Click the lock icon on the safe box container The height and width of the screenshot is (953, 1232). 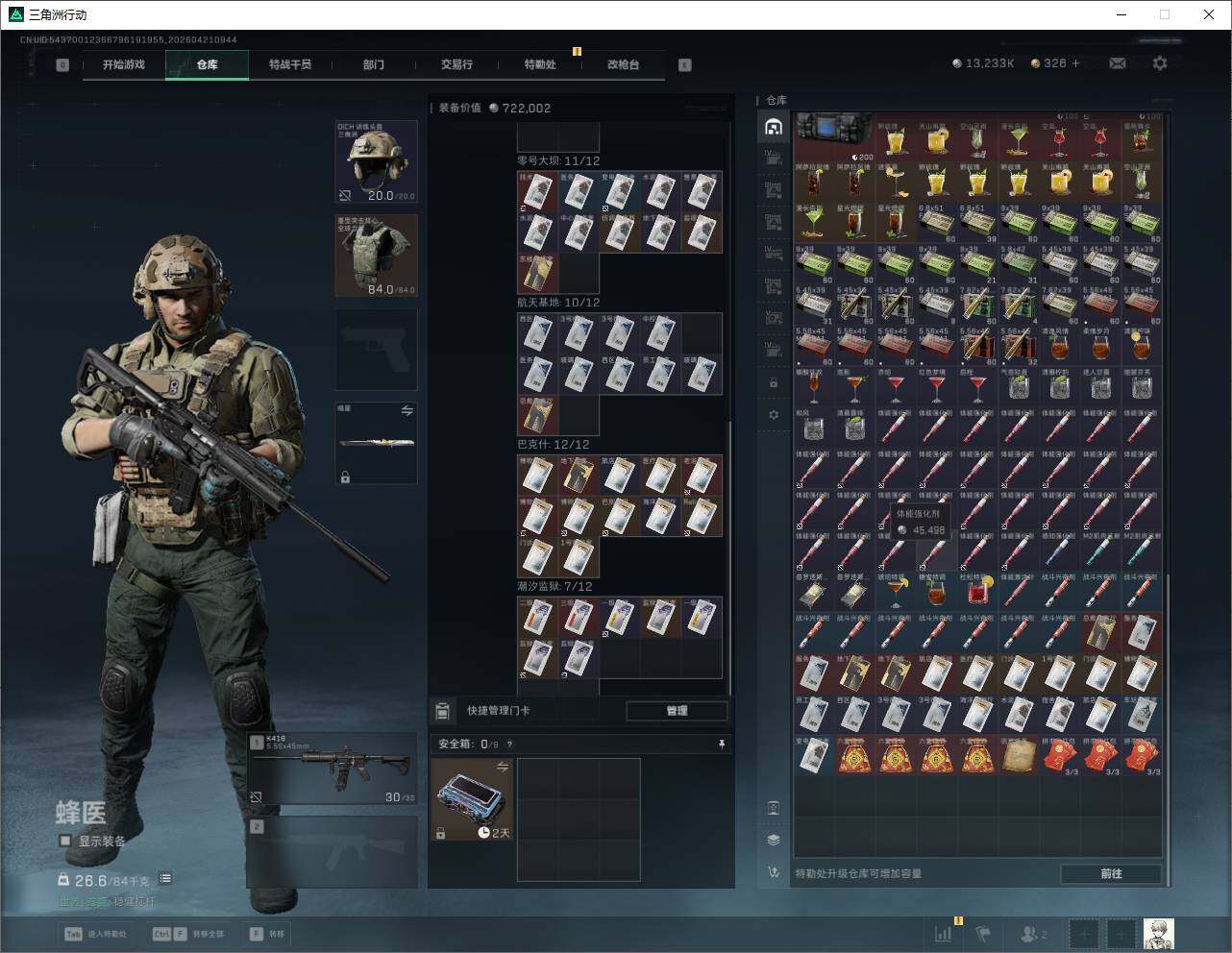[440, 833]
